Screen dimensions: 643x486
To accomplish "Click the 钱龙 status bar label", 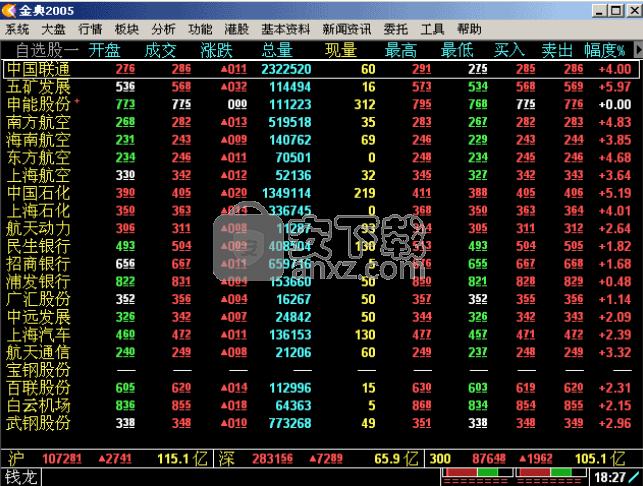I will tap(21, 477).
